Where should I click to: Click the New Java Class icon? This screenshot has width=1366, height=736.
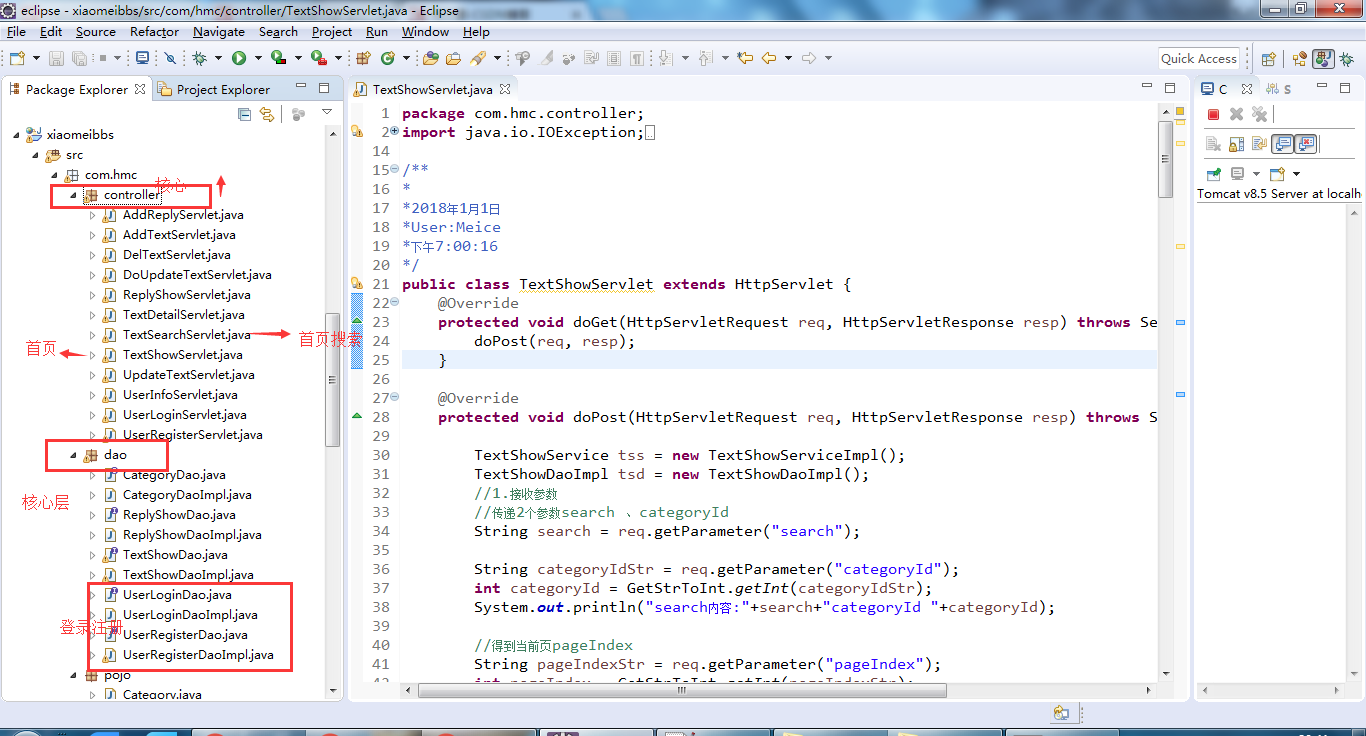point(388,58)
